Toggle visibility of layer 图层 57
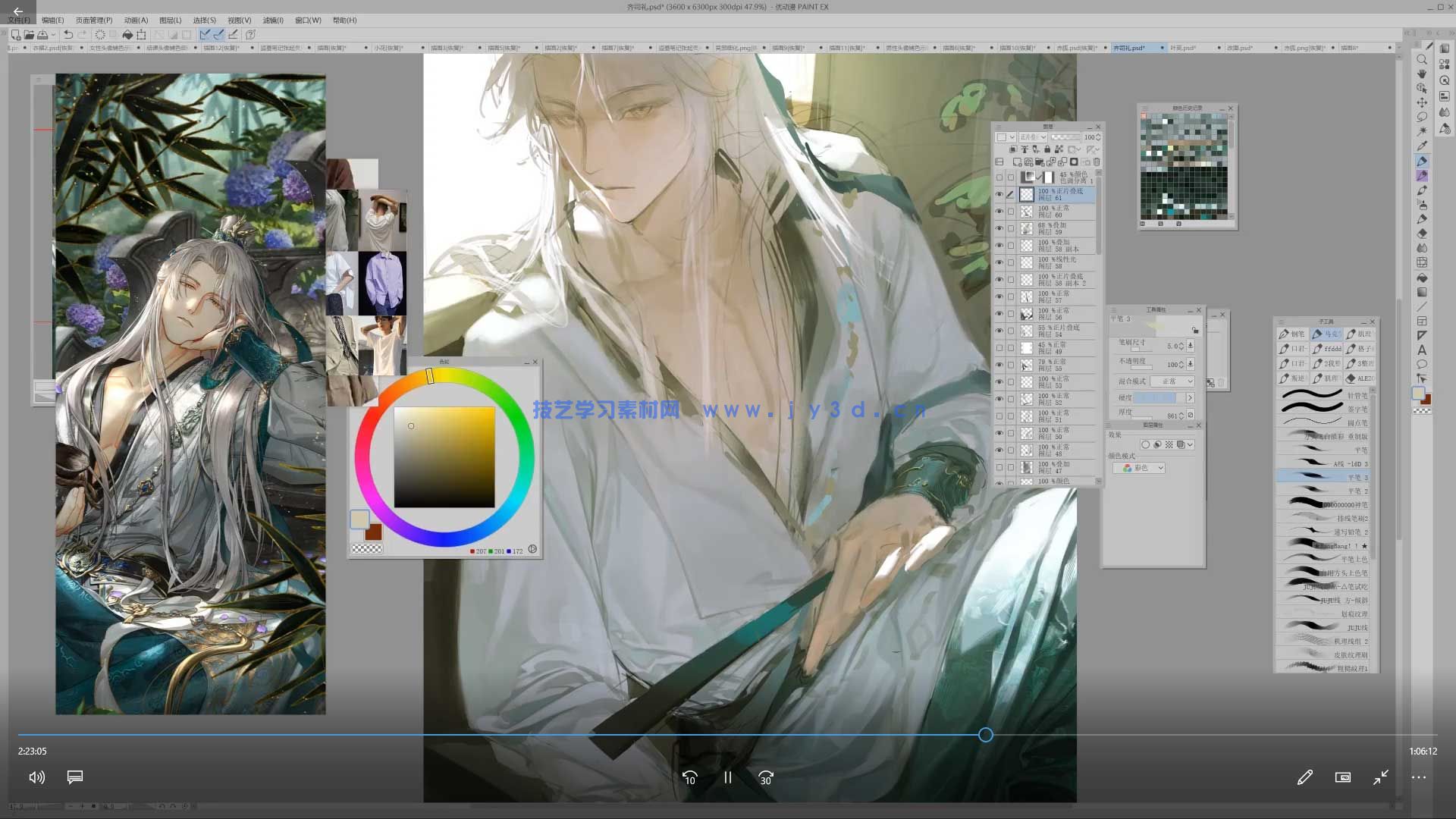This screenshot has width=1456, height=819. tap(999, 297)
